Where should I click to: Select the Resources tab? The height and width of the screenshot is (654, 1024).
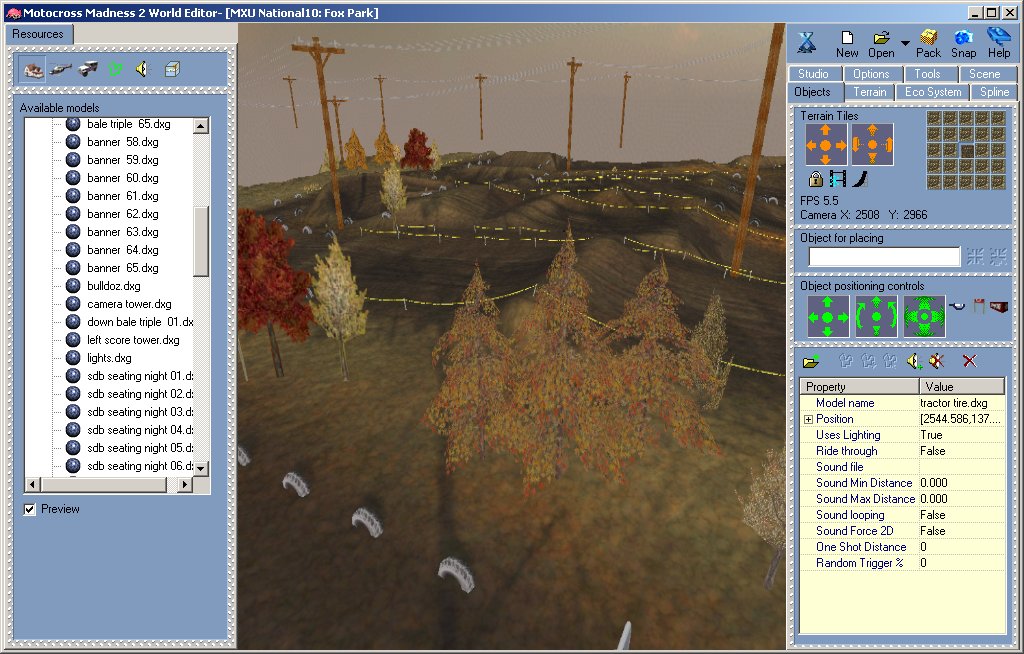[x=38, y=34]
